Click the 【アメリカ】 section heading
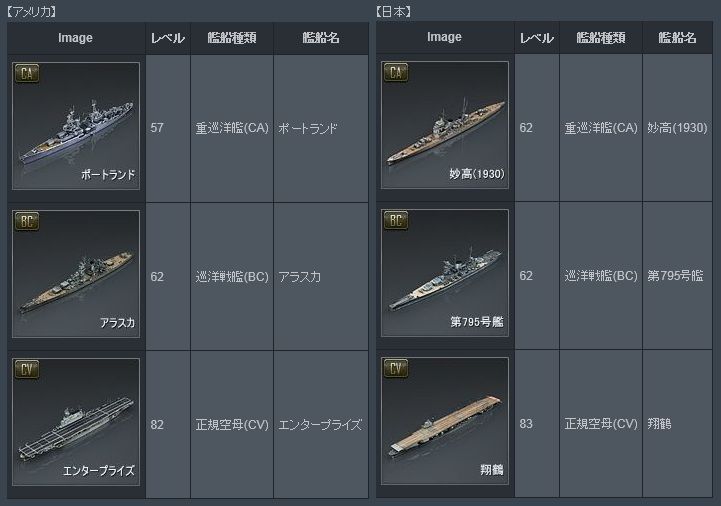721x506 pixels. point(32,12)
